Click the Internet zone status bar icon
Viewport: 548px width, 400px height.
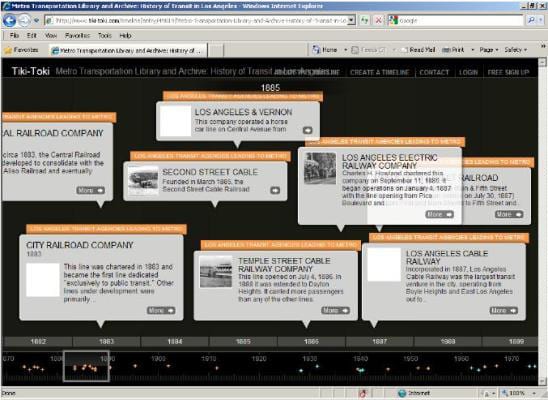(402, 393)
